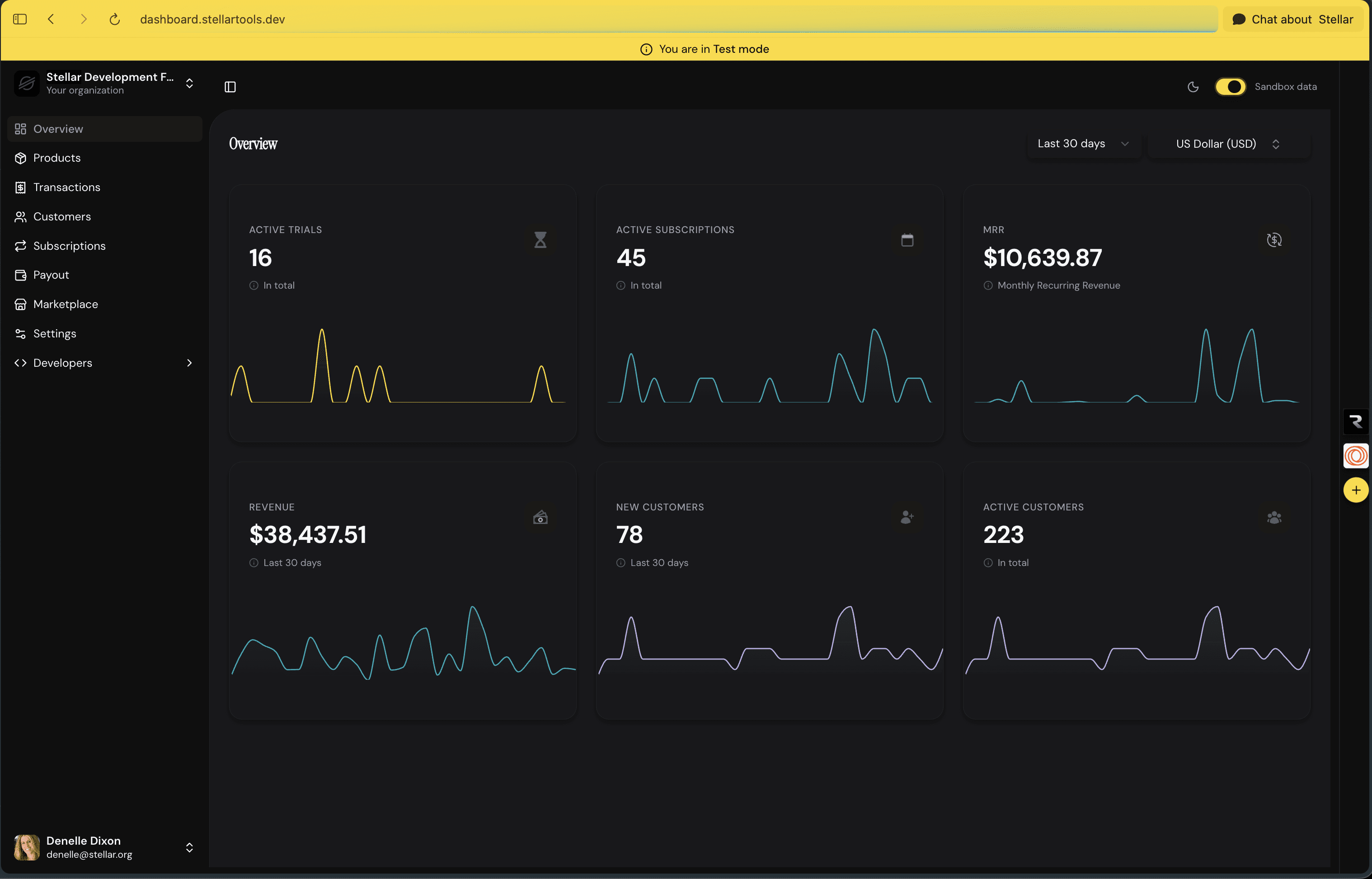Image resolution: width=1372 pixels, height=879 pixels.
Task: Click the Subscriptions repeat arrows icon
Action: point(20,246)
